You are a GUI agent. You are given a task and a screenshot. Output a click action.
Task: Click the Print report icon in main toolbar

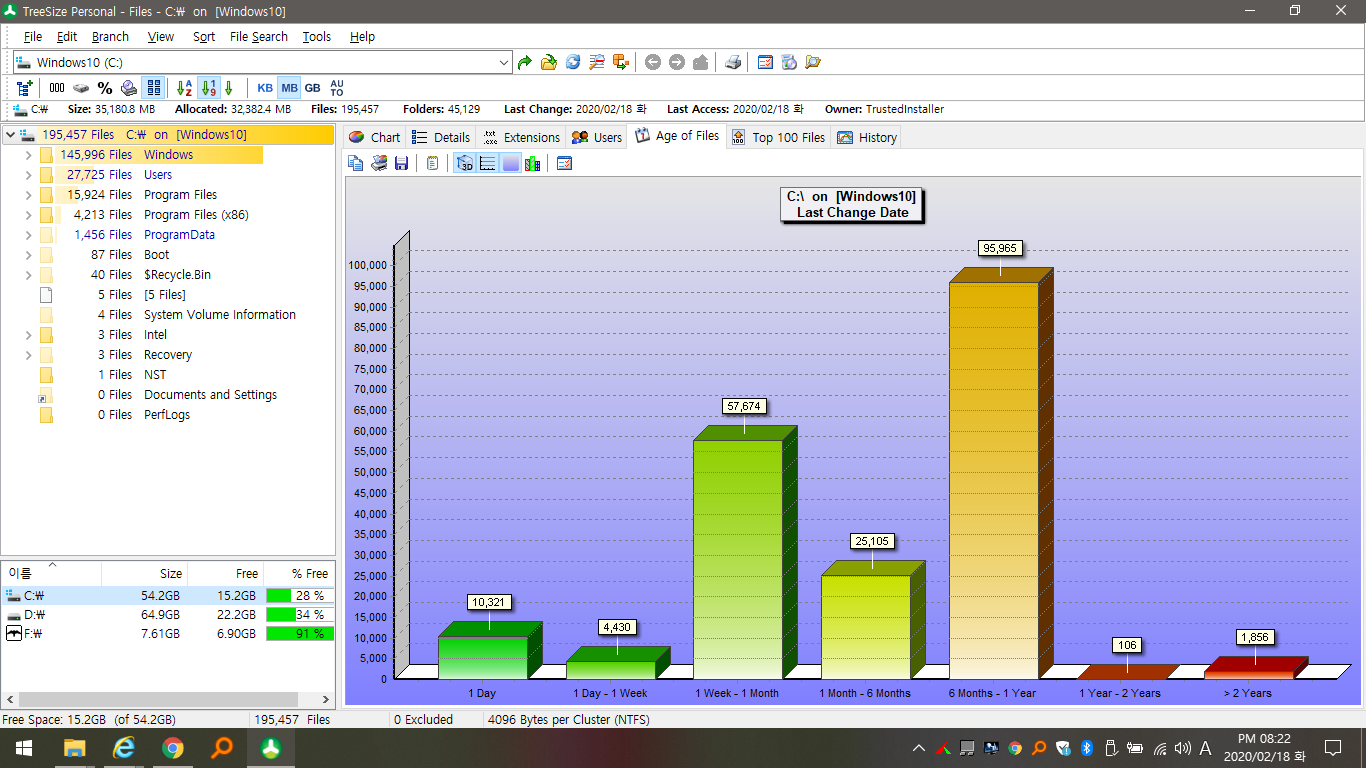click(733, 62)
